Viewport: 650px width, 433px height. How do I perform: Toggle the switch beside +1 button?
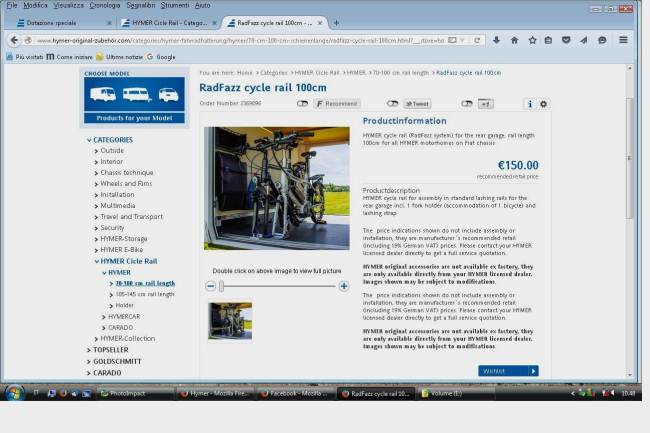point(466,104)
